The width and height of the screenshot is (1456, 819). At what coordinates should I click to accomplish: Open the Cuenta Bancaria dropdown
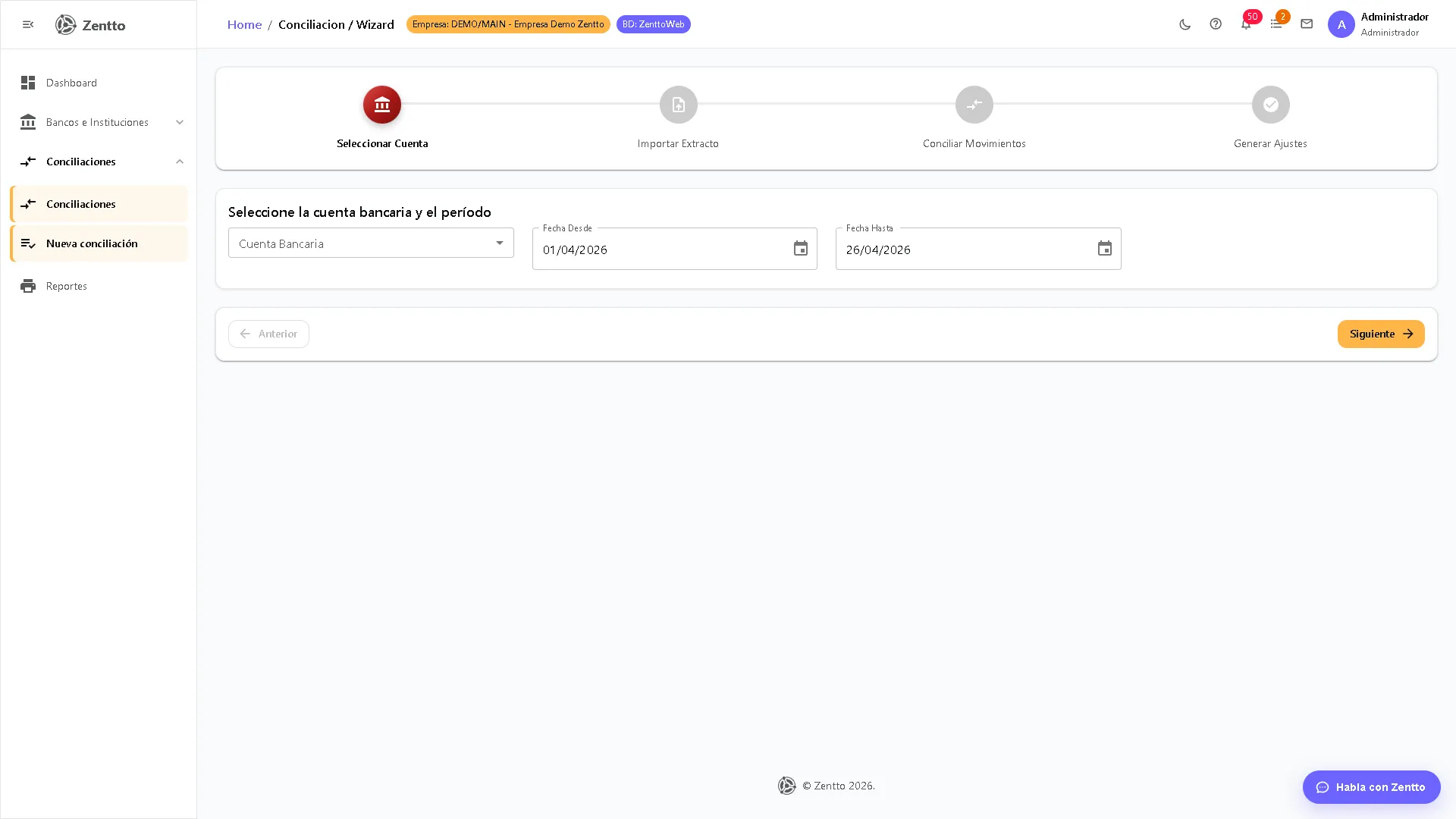coord(371,243)
